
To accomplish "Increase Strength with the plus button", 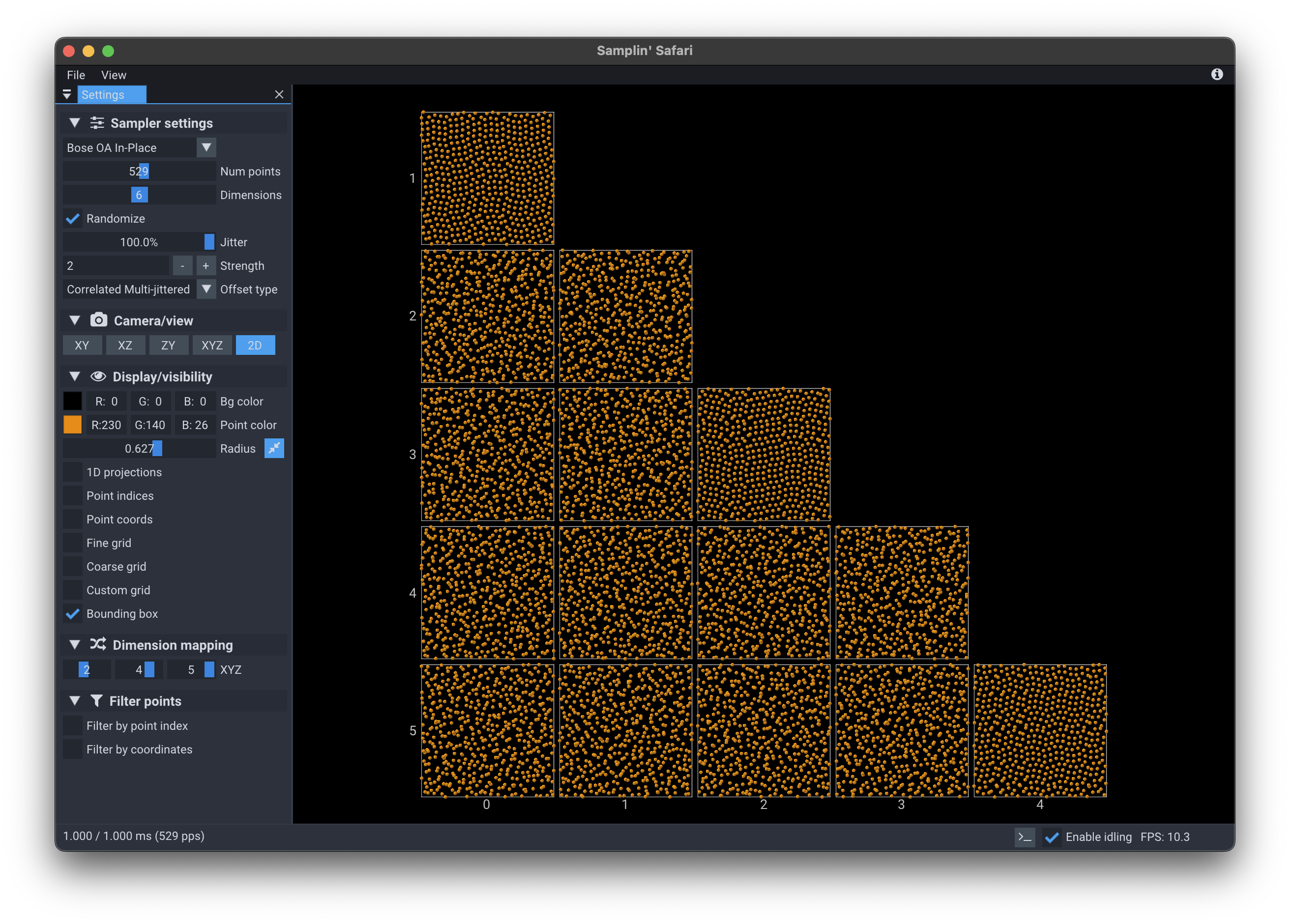I will pos(206,265).
